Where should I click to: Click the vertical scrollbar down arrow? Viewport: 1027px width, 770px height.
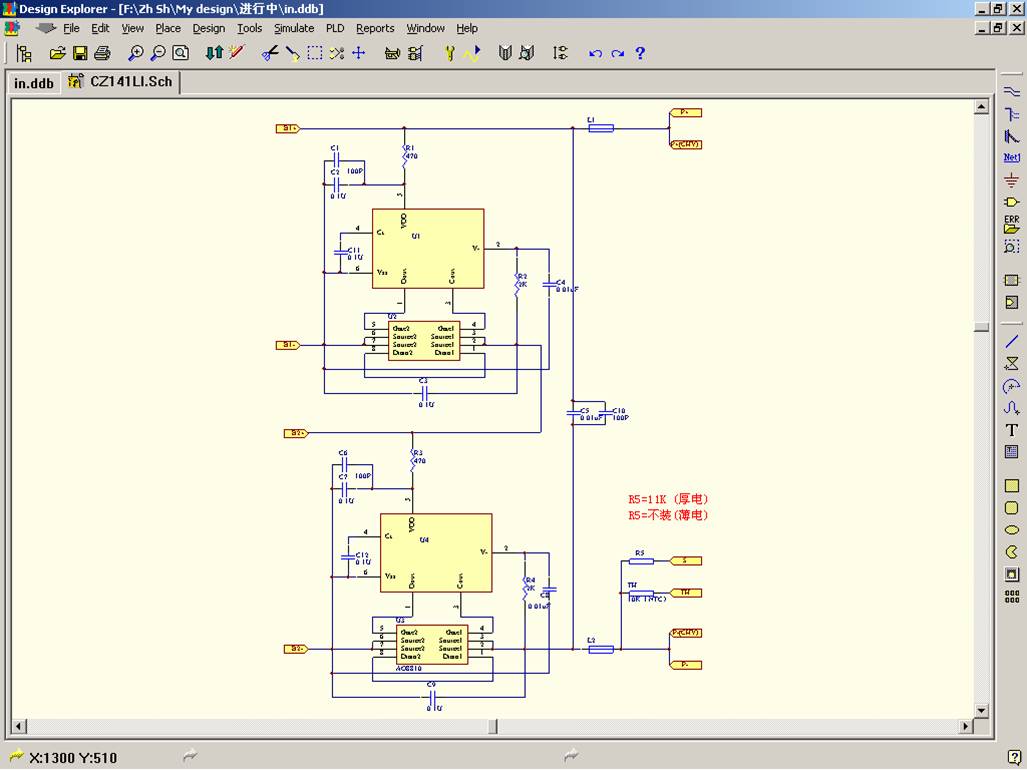(980, 710)
